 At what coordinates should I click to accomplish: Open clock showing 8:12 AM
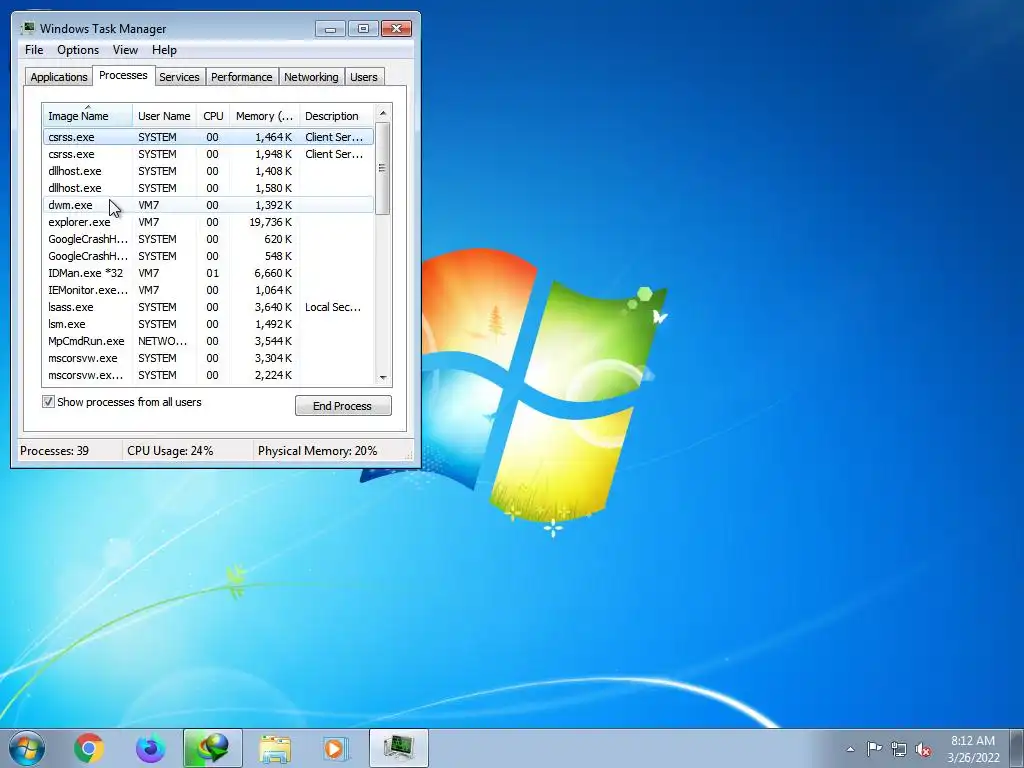[973, 748]
